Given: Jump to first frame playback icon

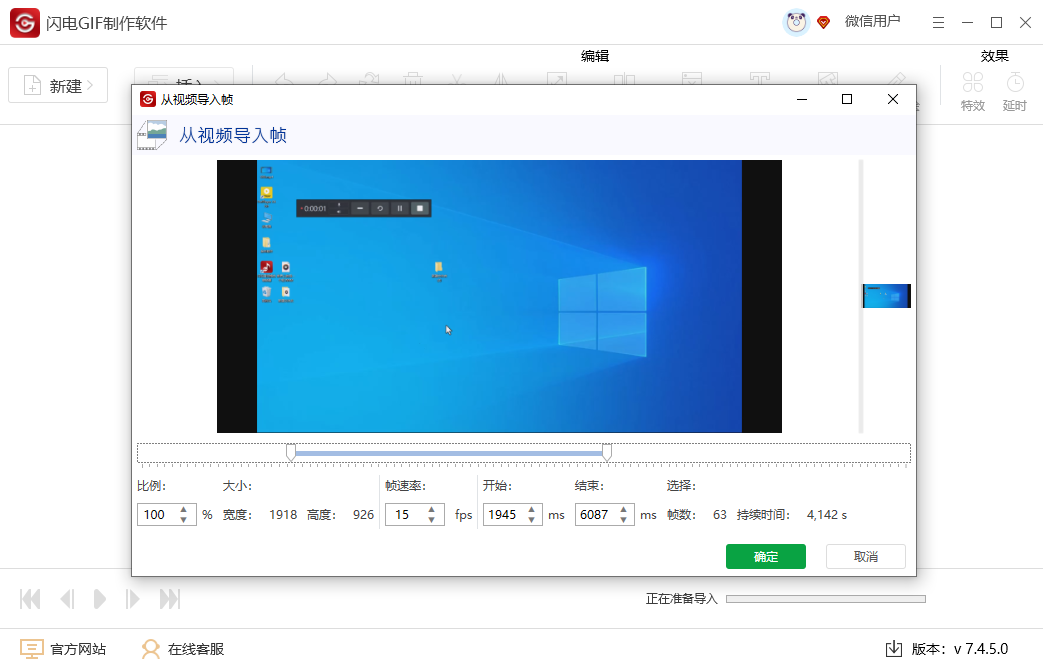Looking at the screenshot, I should 31,599.
